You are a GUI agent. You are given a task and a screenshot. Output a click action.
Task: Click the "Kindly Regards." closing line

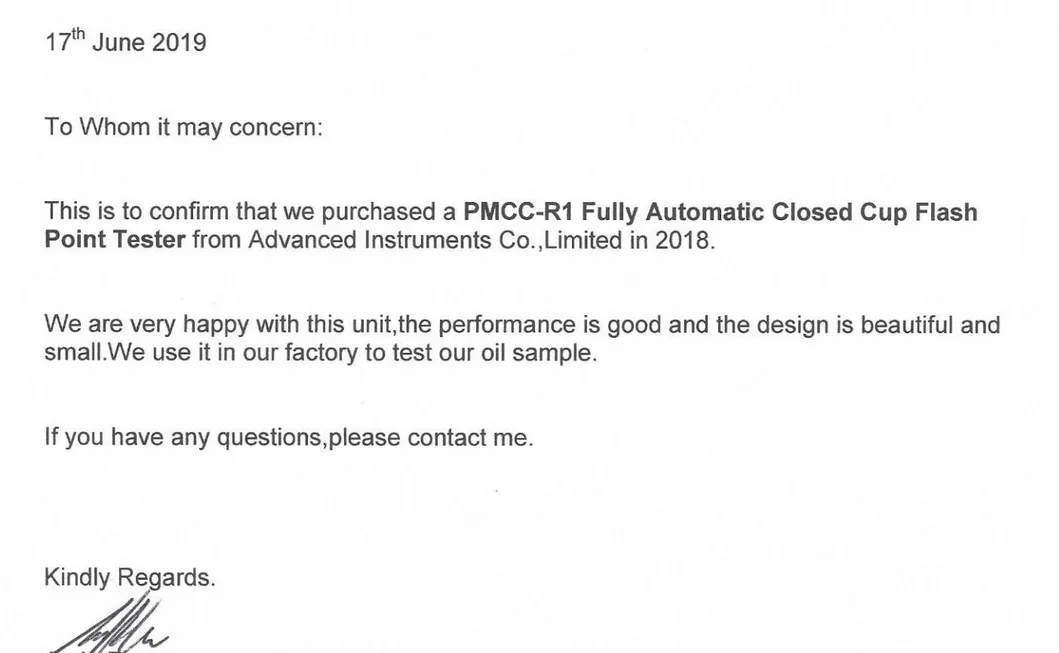click(x=129, y=578)
